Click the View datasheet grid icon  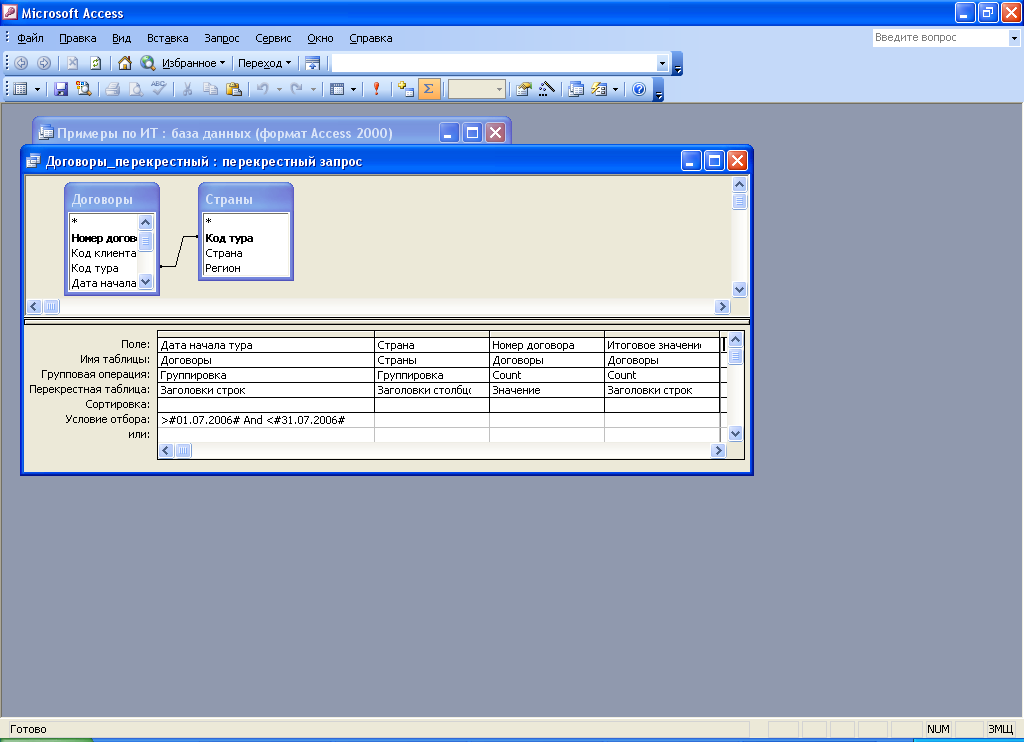pyautogui.click(x=21, y=89)
